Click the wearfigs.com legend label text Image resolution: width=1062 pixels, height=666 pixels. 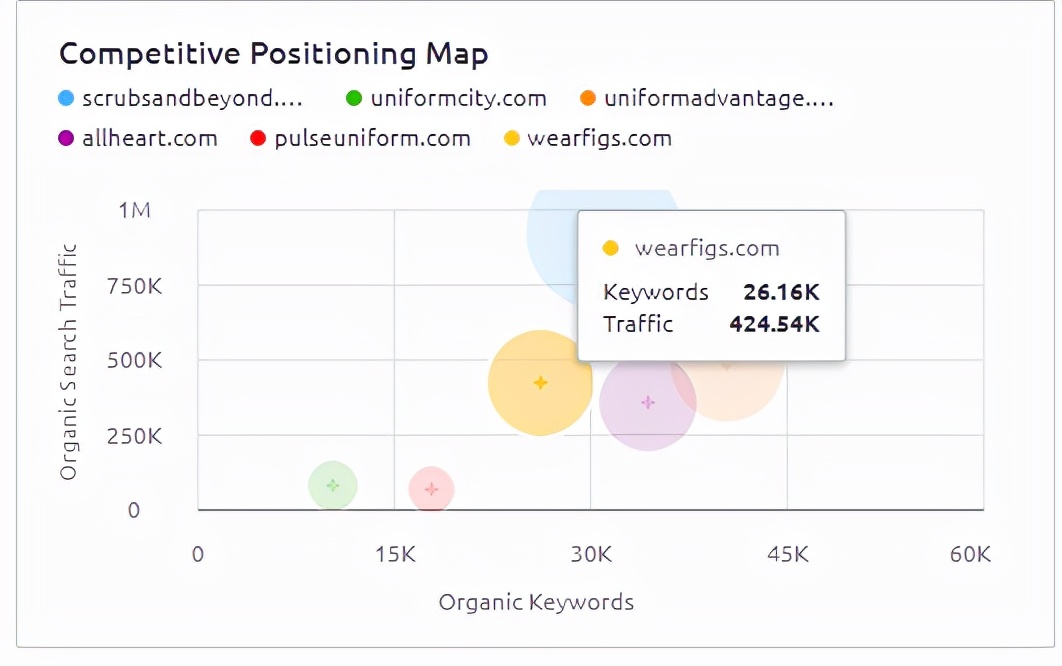[x=599, y=138]
